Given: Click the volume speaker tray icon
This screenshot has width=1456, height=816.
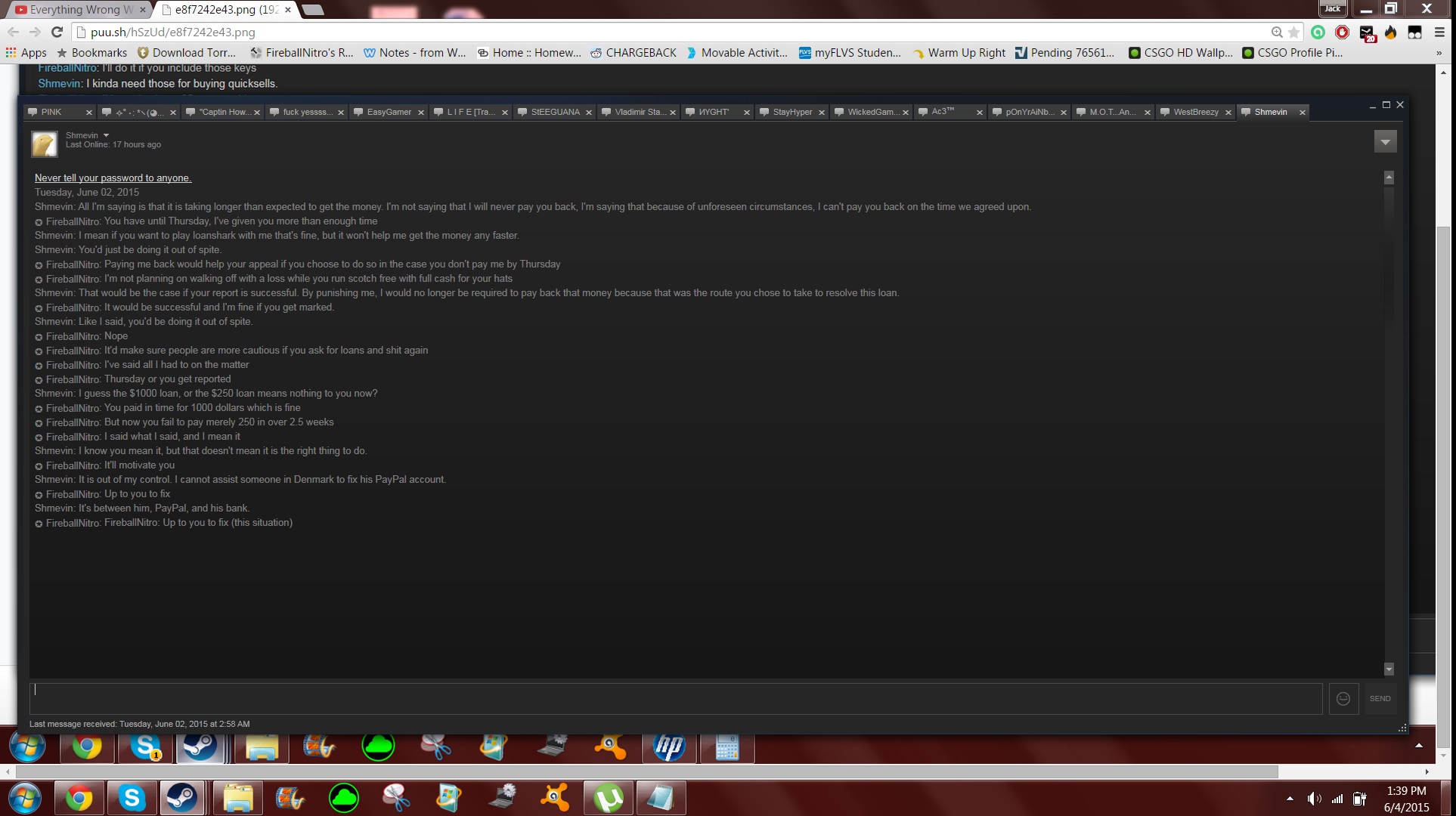Looking at the screenshot, I should (1314, 799).
